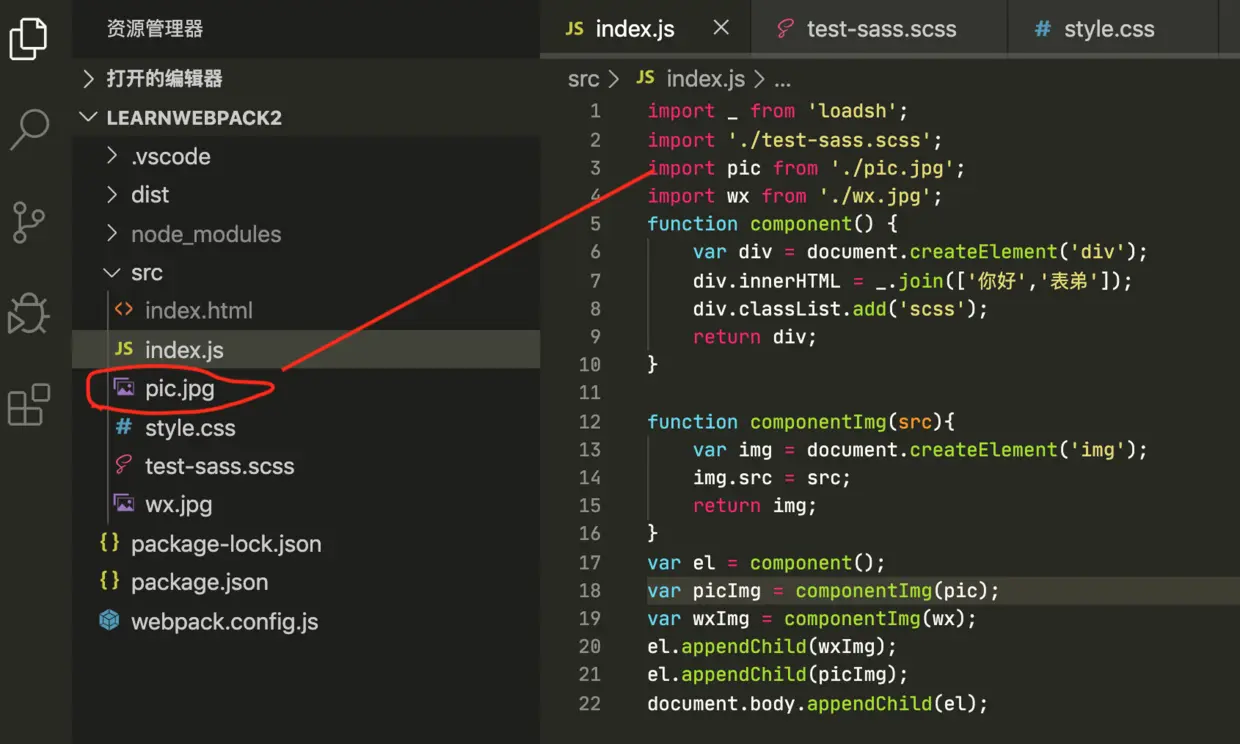Image resolution: width=1240 pixels, height=744 pixels.
Task: Click line number 22 in the gutter
Action: [589, 703]
